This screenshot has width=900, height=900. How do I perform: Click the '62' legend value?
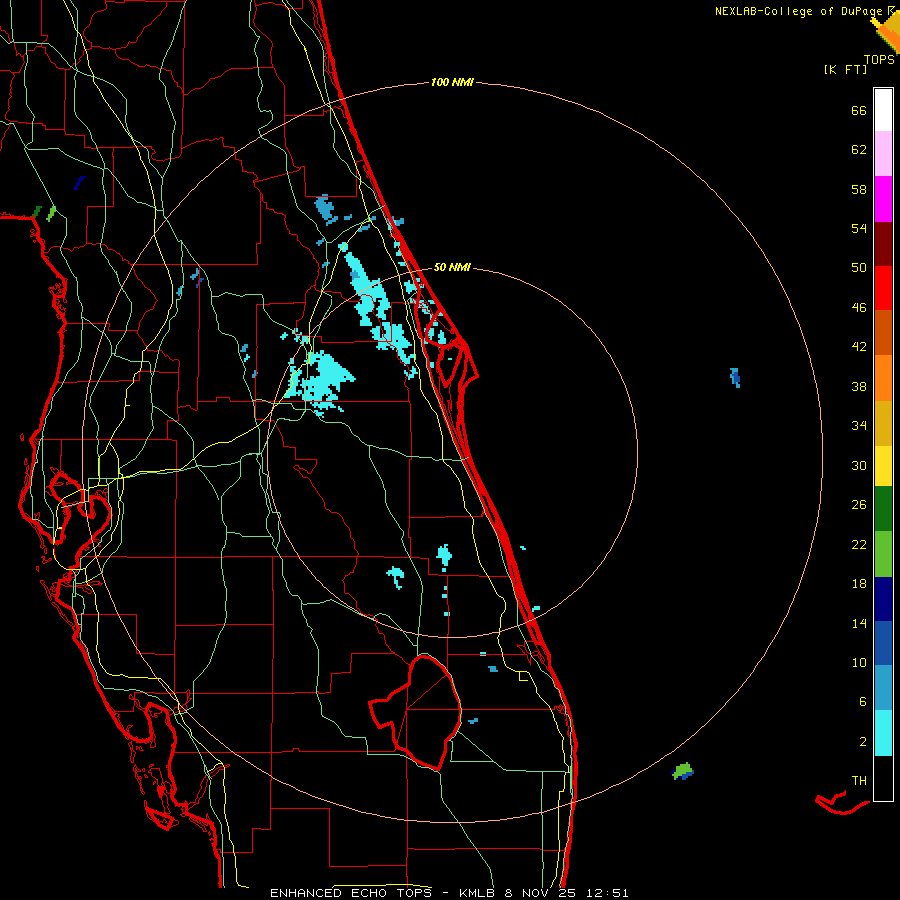[859, 150]
